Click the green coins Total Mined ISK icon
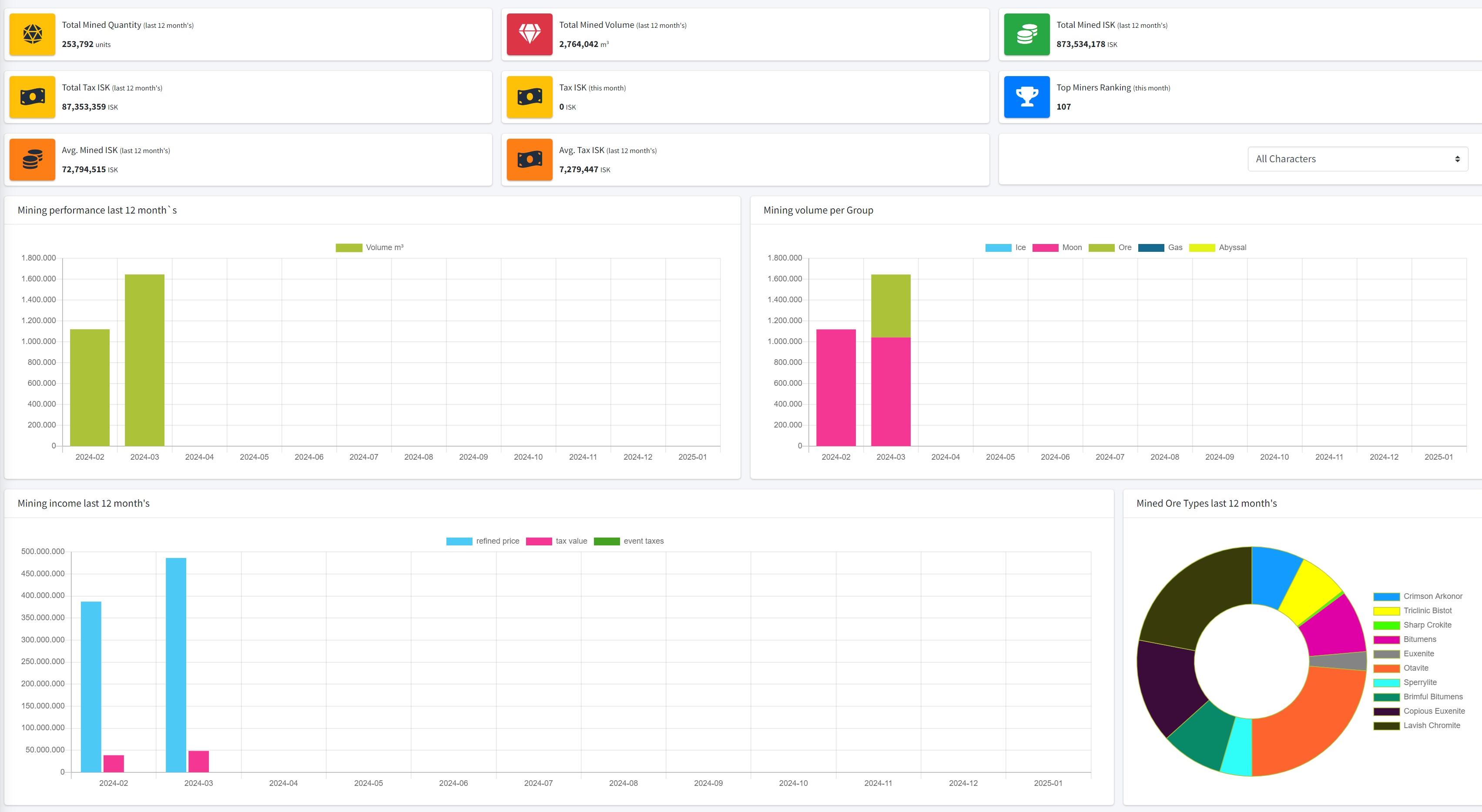 (x=1026, y=34)
